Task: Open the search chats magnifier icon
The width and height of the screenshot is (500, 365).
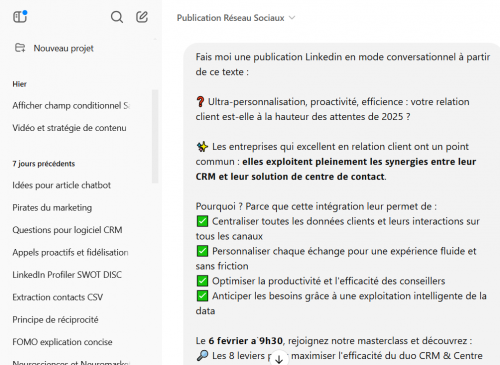Action: pos(117,17)
